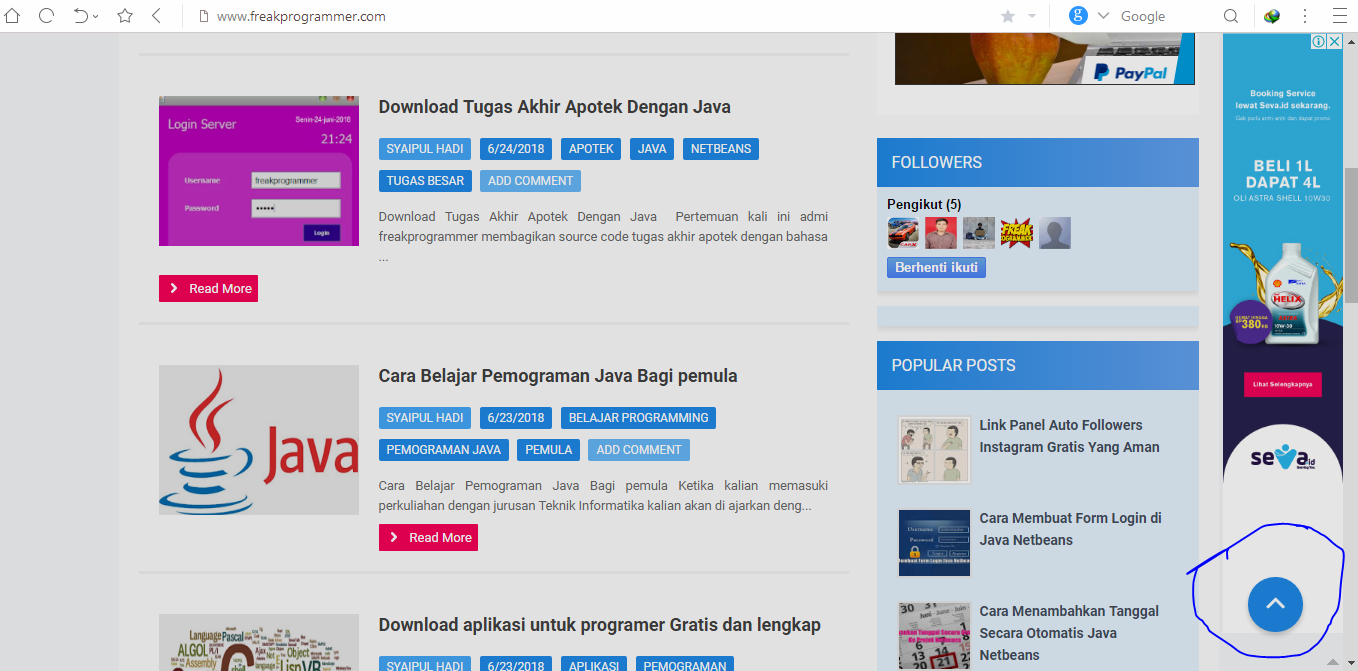Open Cara Menambahkan Tanggal Secara Otomatis popular post
The width and height of the screenshot is (1358, 671).
[x=1069, y=633]
